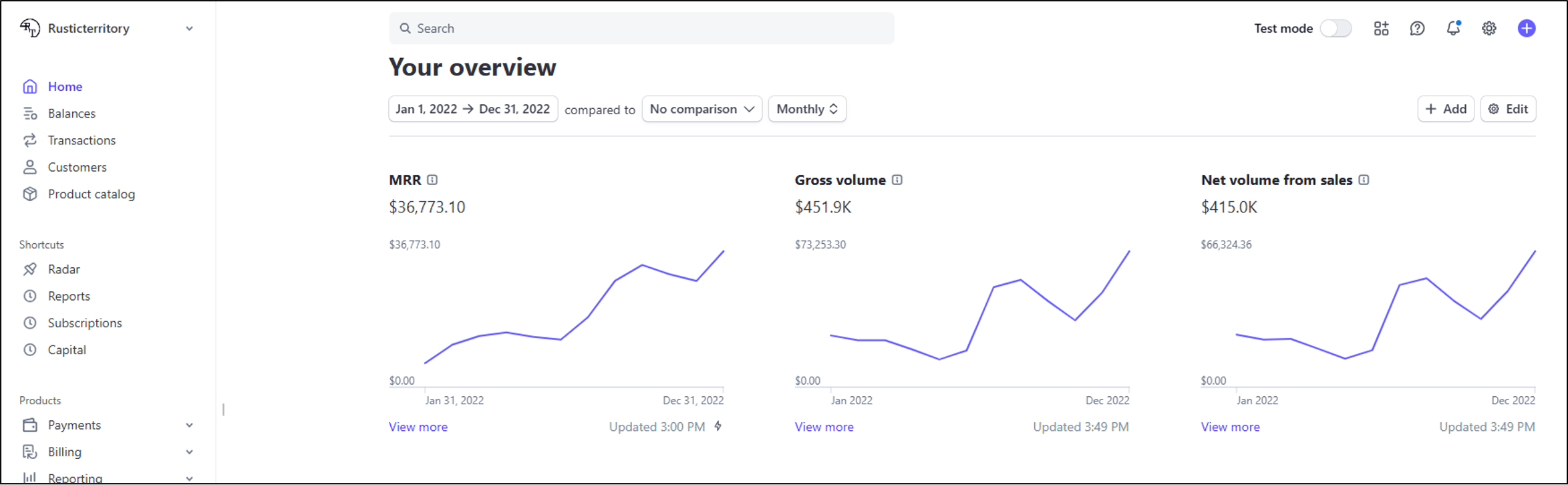Click the MRR info icon
This screenshot has width=1568, height=485.
(432, 180)
